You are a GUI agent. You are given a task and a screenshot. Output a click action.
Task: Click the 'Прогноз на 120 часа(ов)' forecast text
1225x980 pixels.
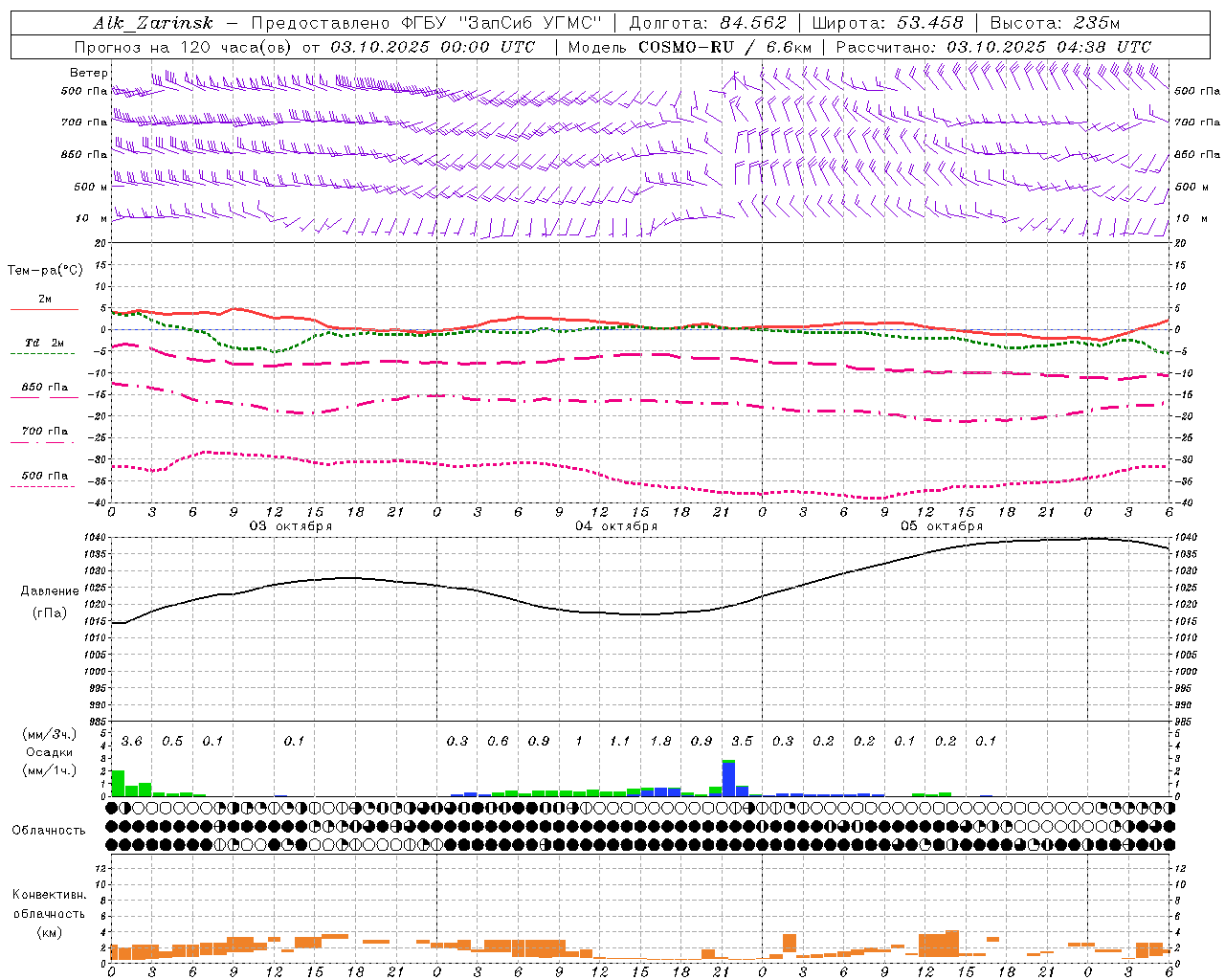click(x=184, y=47)
